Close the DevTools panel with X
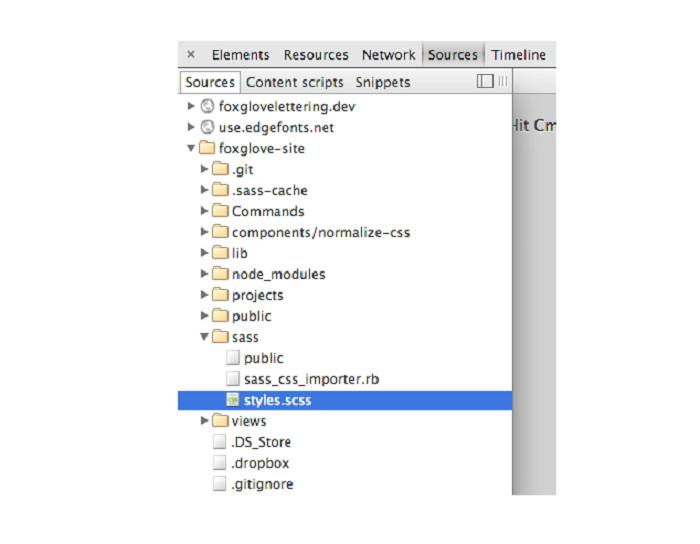Screen dimensions: 700x544 pos(191,55)
